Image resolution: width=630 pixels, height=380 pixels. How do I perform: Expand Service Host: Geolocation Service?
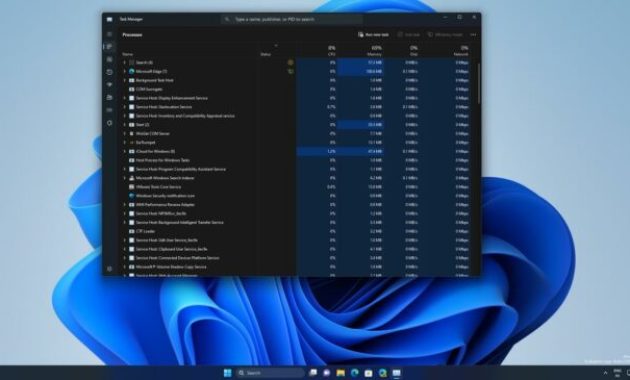pyautogui.click(x=125, y=107)
